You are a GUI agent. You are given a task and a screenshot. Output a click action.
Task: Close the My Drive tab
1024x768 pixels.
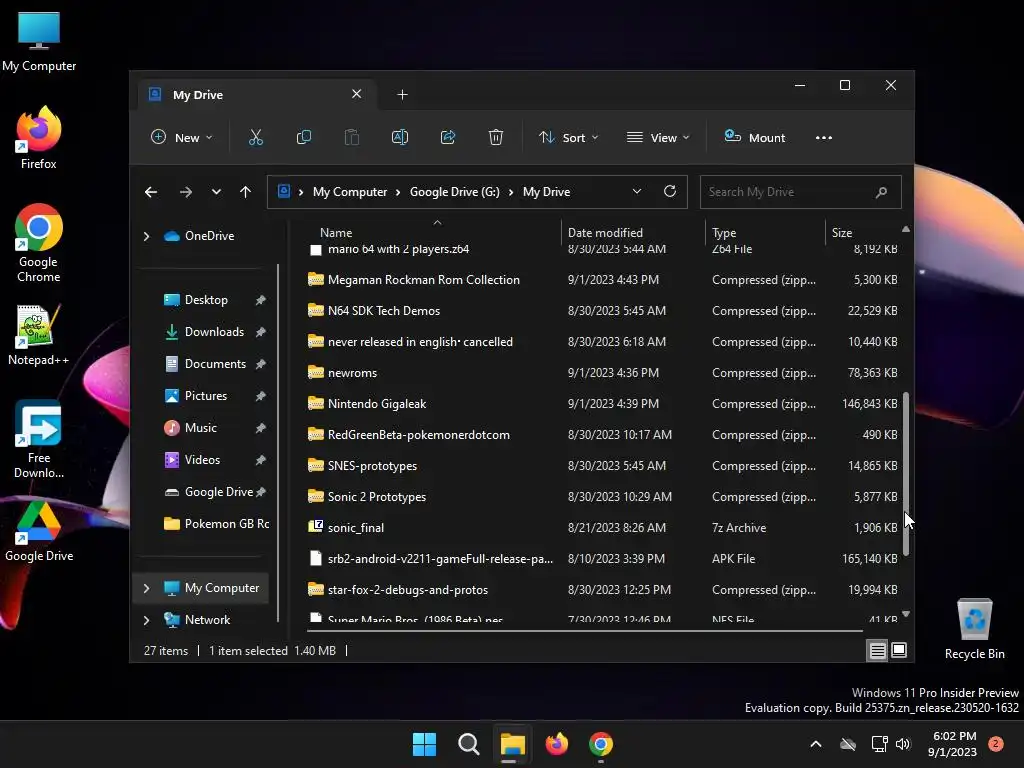click(357, 94)
